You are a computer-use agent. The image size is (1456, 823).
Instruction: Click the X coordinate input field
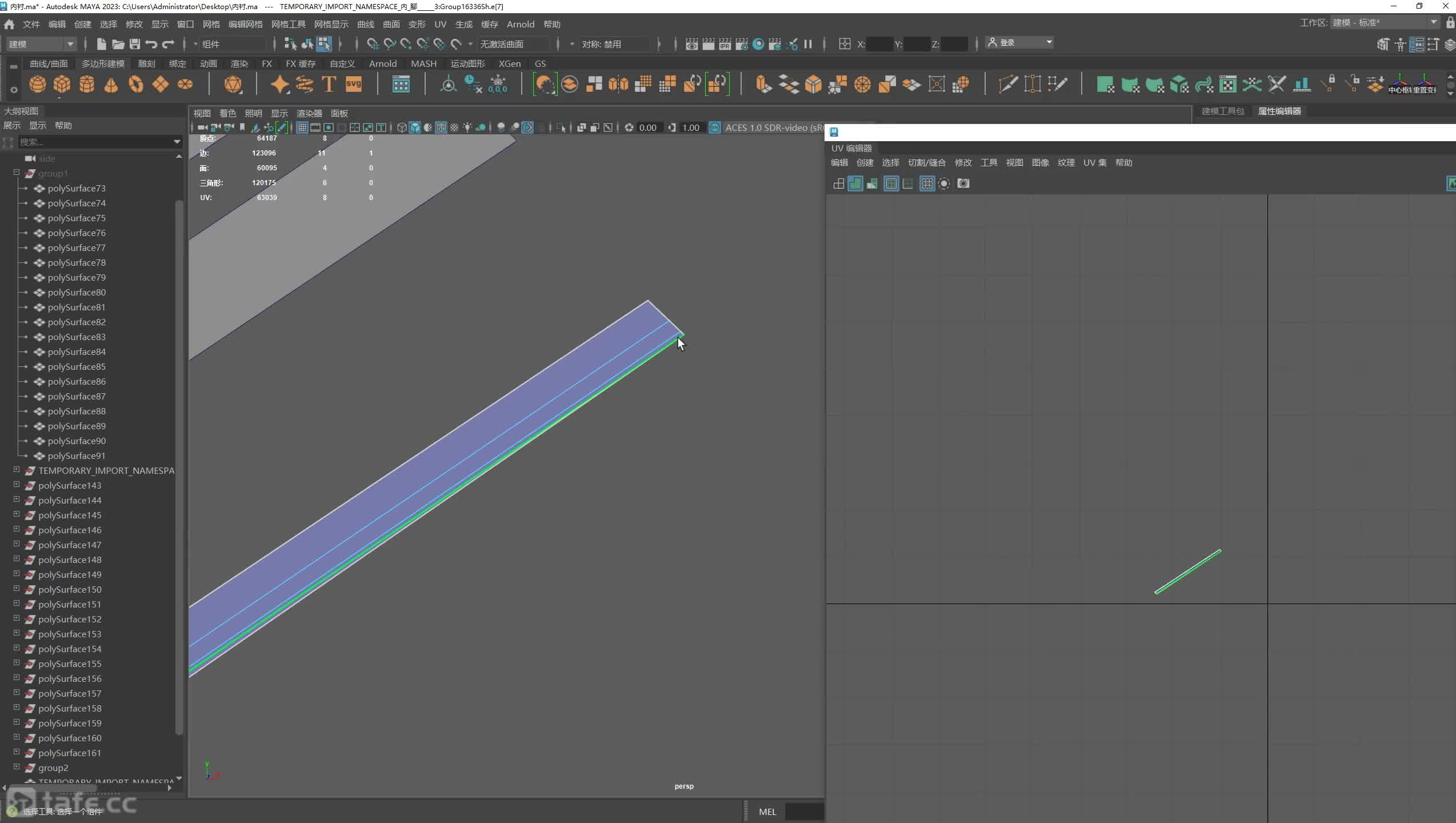click(x=880, y=44)
